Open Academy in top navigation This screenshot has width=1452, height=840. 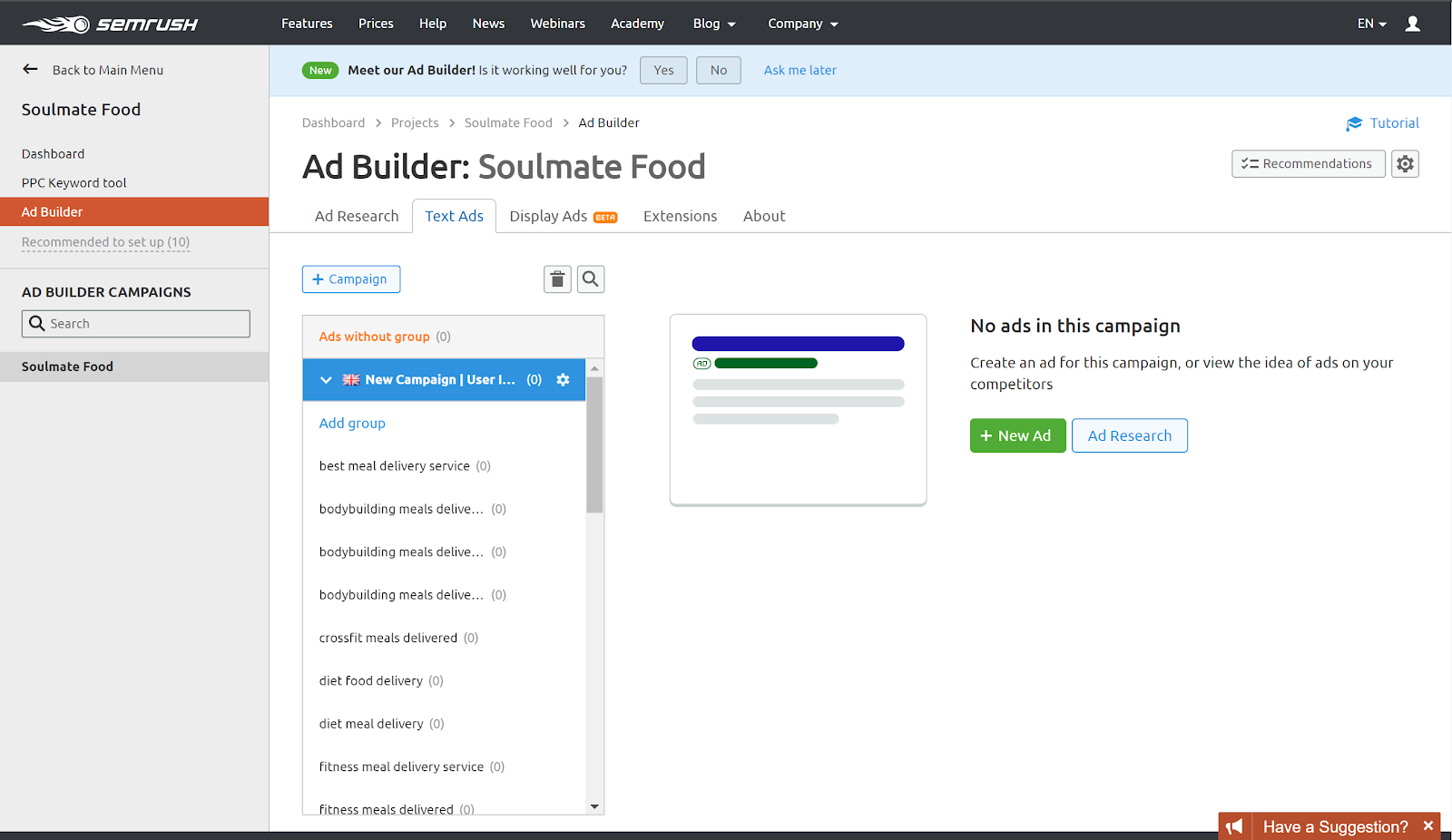(637, 24)
